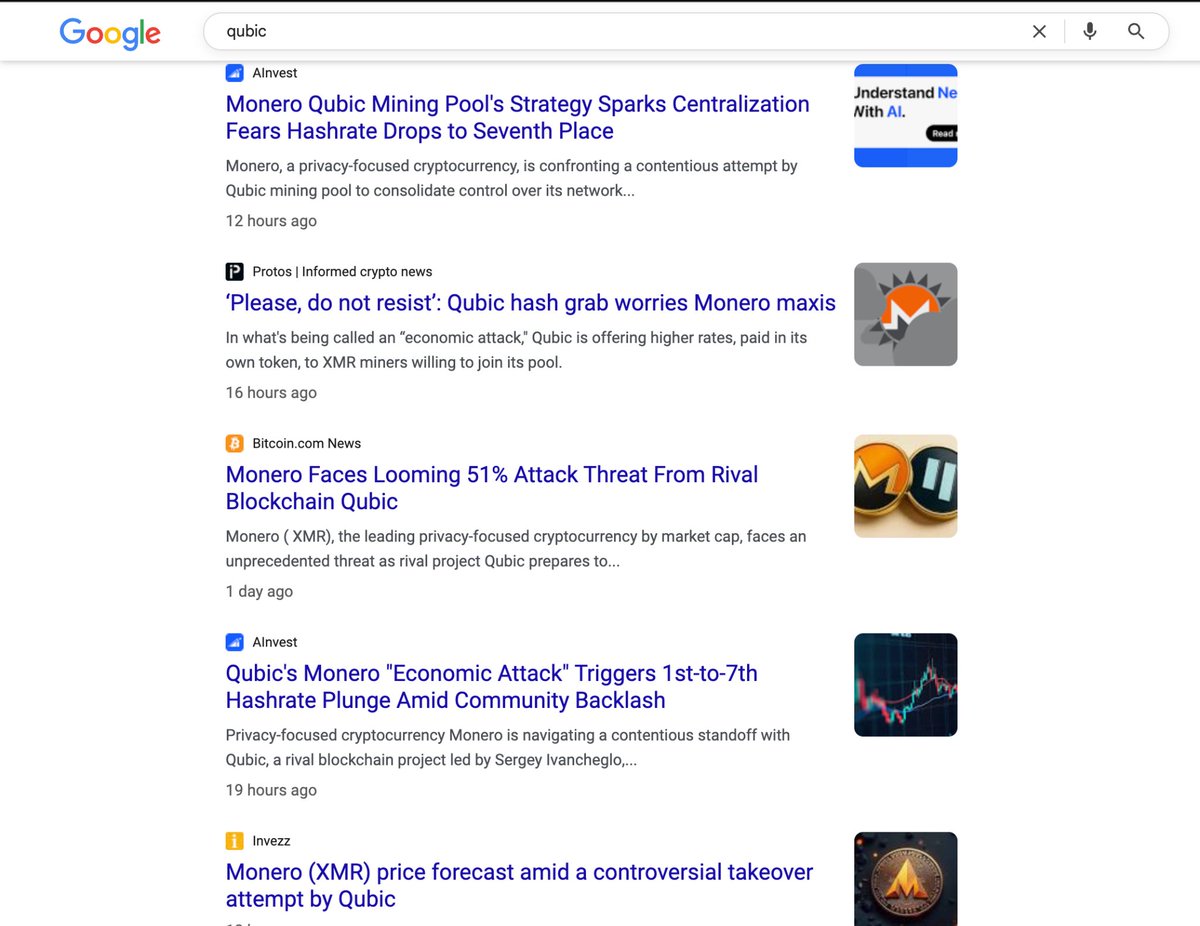1200x926 pixels.
Task: Click the snippet starting 'Monero, a privacy-focused cryptocurrency'
Action: pyautogui.click(x=512, y=178)
